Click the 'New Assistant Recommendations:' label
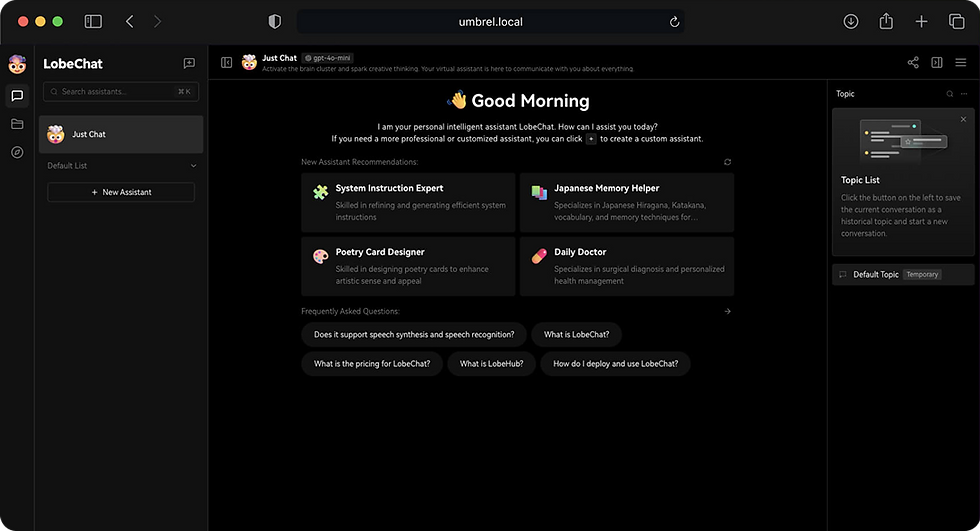Image resolution: width=980 pixels, height=531 pixels. pyautogui.click(x=359, y=162)
